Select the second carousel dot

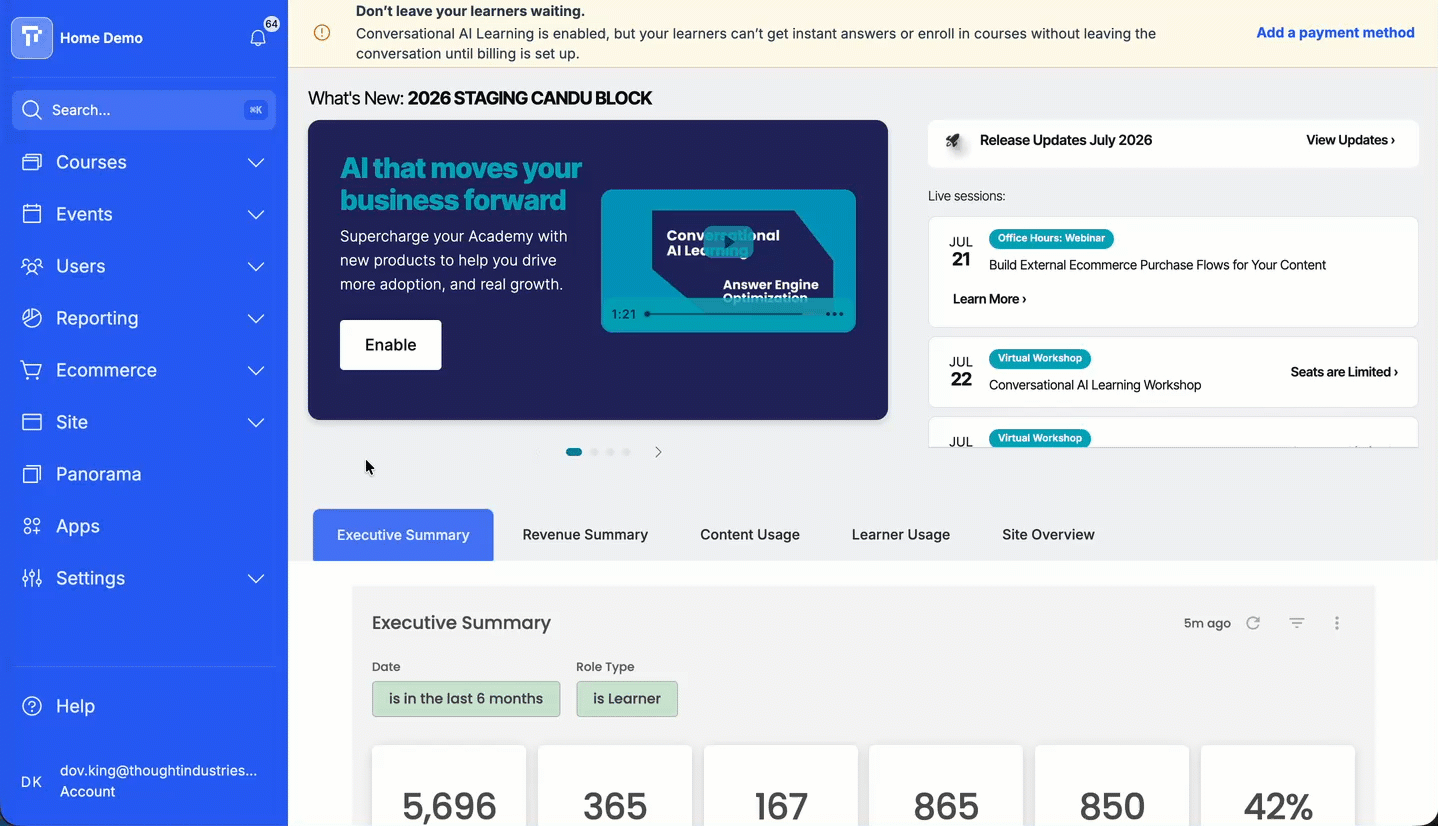(x=595, y=452)
